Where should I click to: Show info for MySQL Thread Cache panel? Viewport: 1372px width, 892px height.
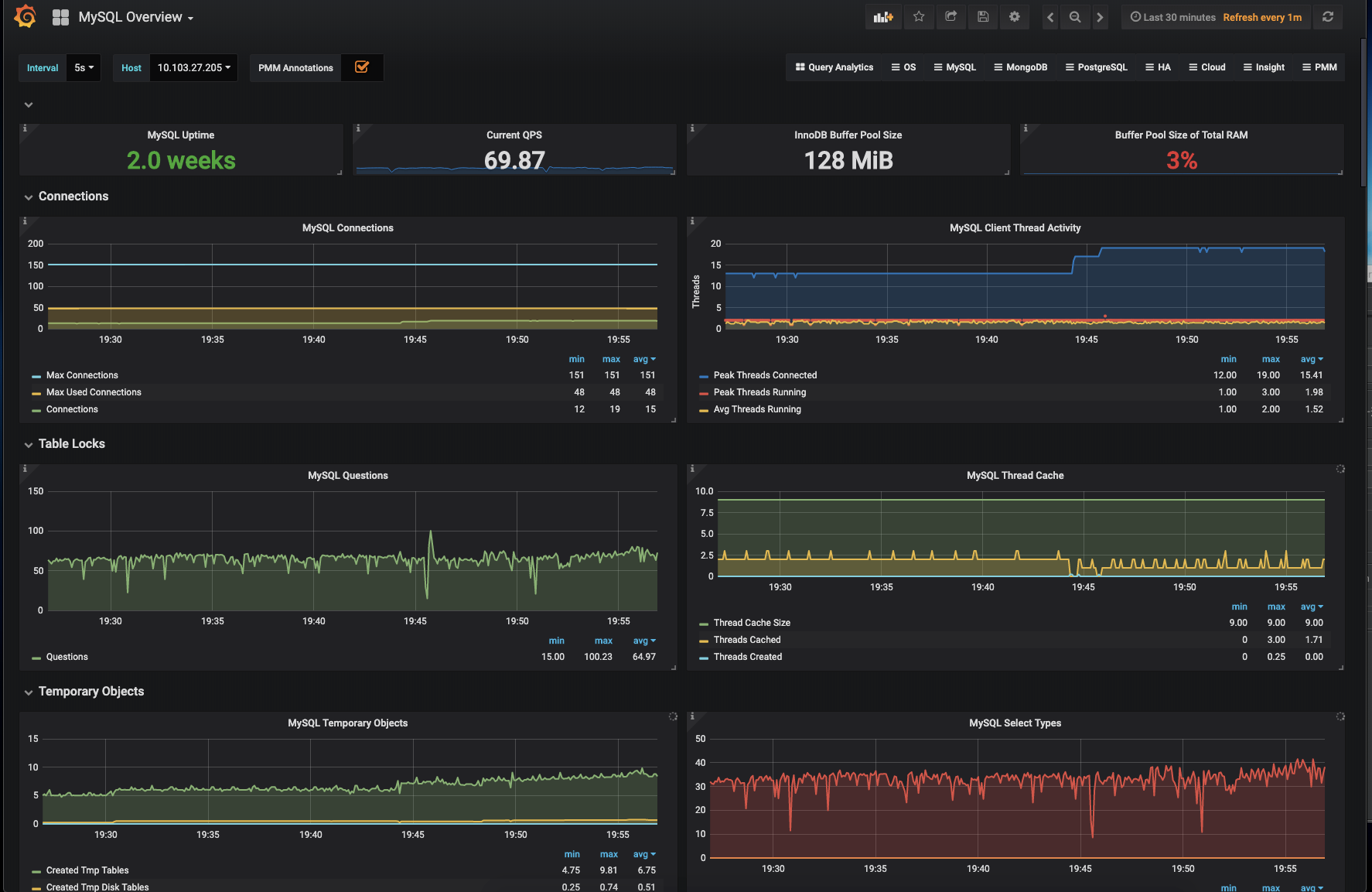coord(692,469)
